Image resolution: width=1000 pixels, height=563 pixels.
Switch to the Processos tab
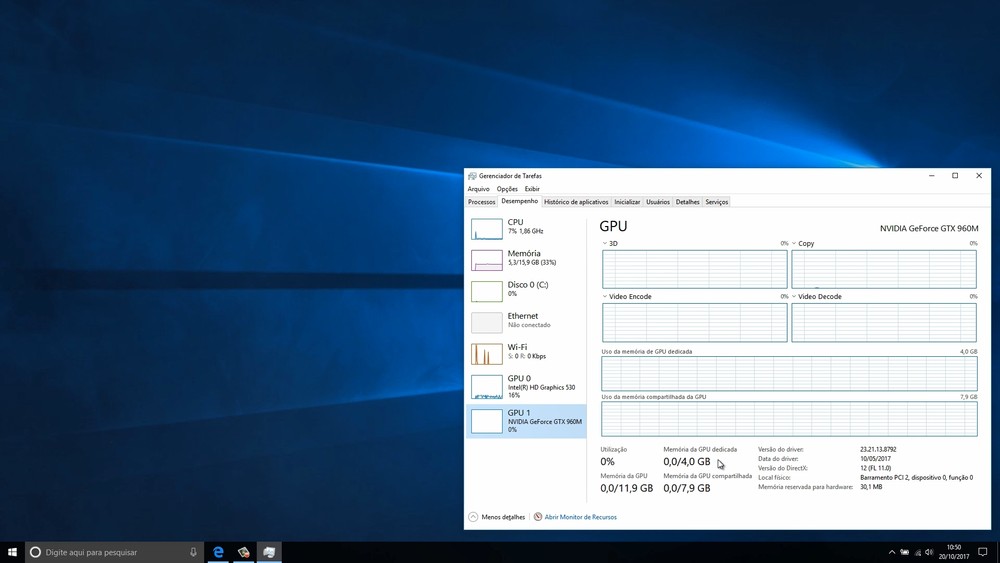tap(482, 202)
